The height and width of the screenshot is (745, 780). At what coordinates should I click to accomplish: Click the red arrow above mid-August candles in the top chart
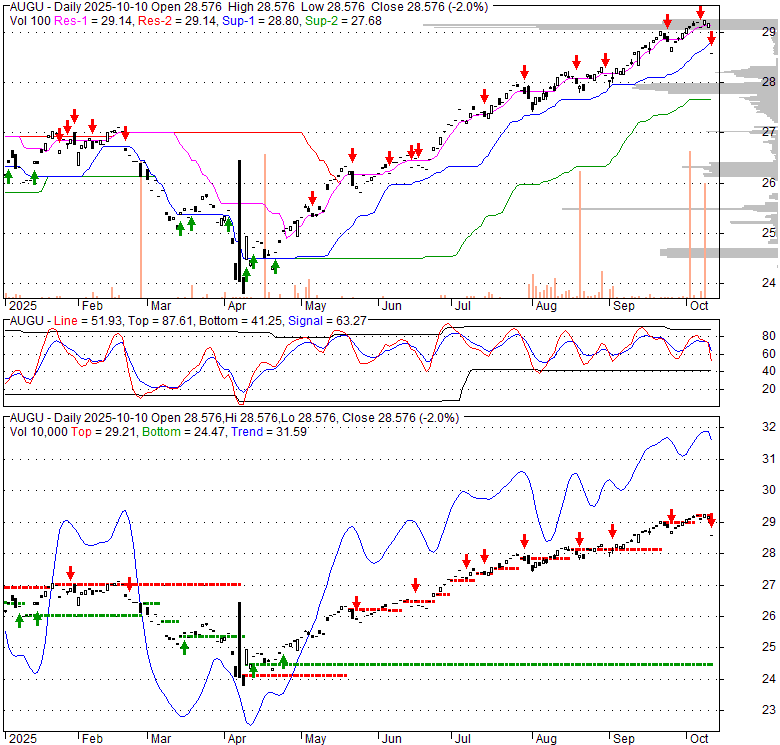click(575, 61)
